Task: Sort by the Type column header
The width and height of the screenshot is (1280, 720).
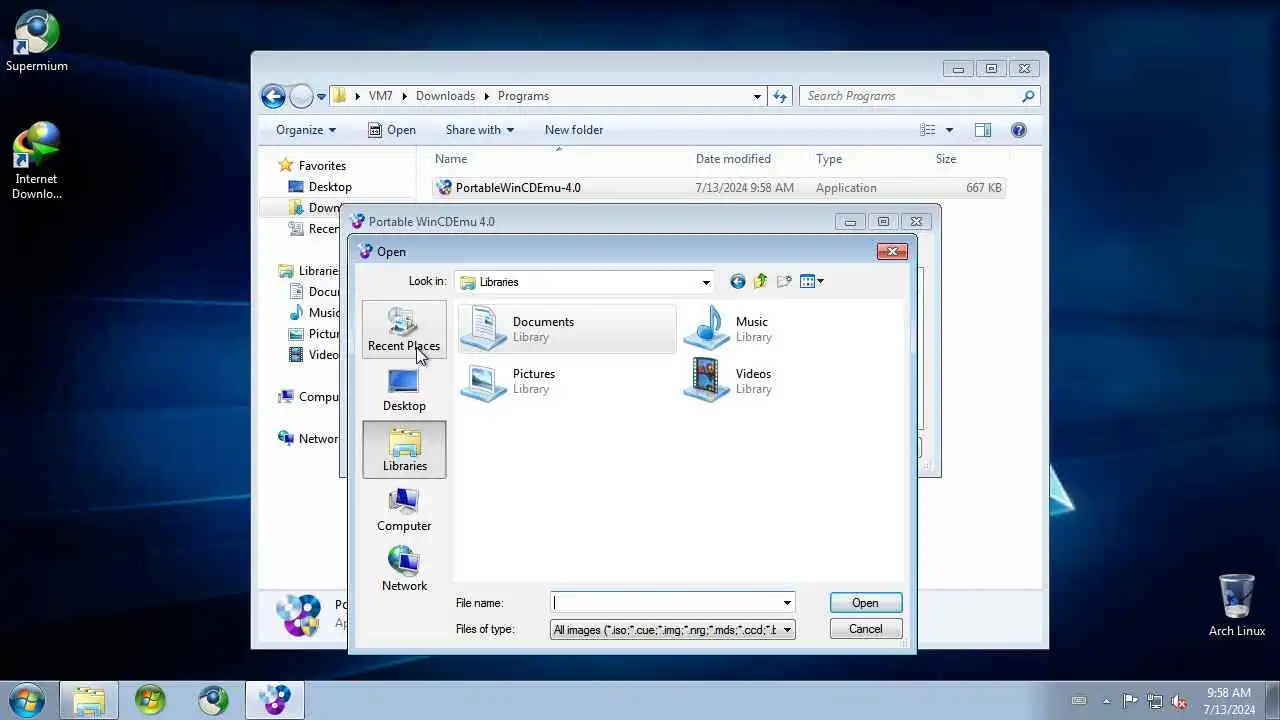Action: 870,159
